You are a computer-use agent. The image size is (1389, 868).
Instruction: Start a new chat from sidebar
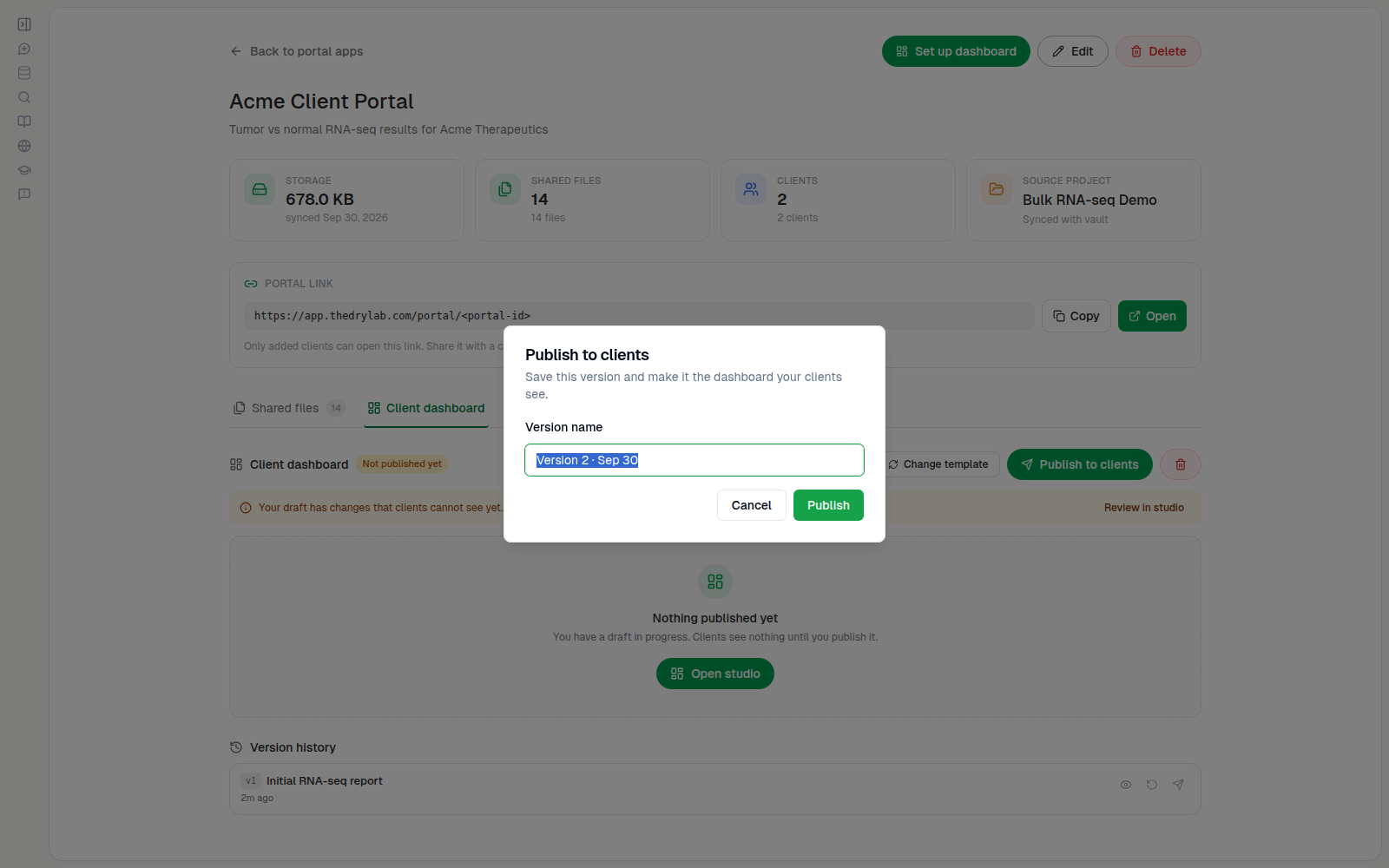pos(24,49)
